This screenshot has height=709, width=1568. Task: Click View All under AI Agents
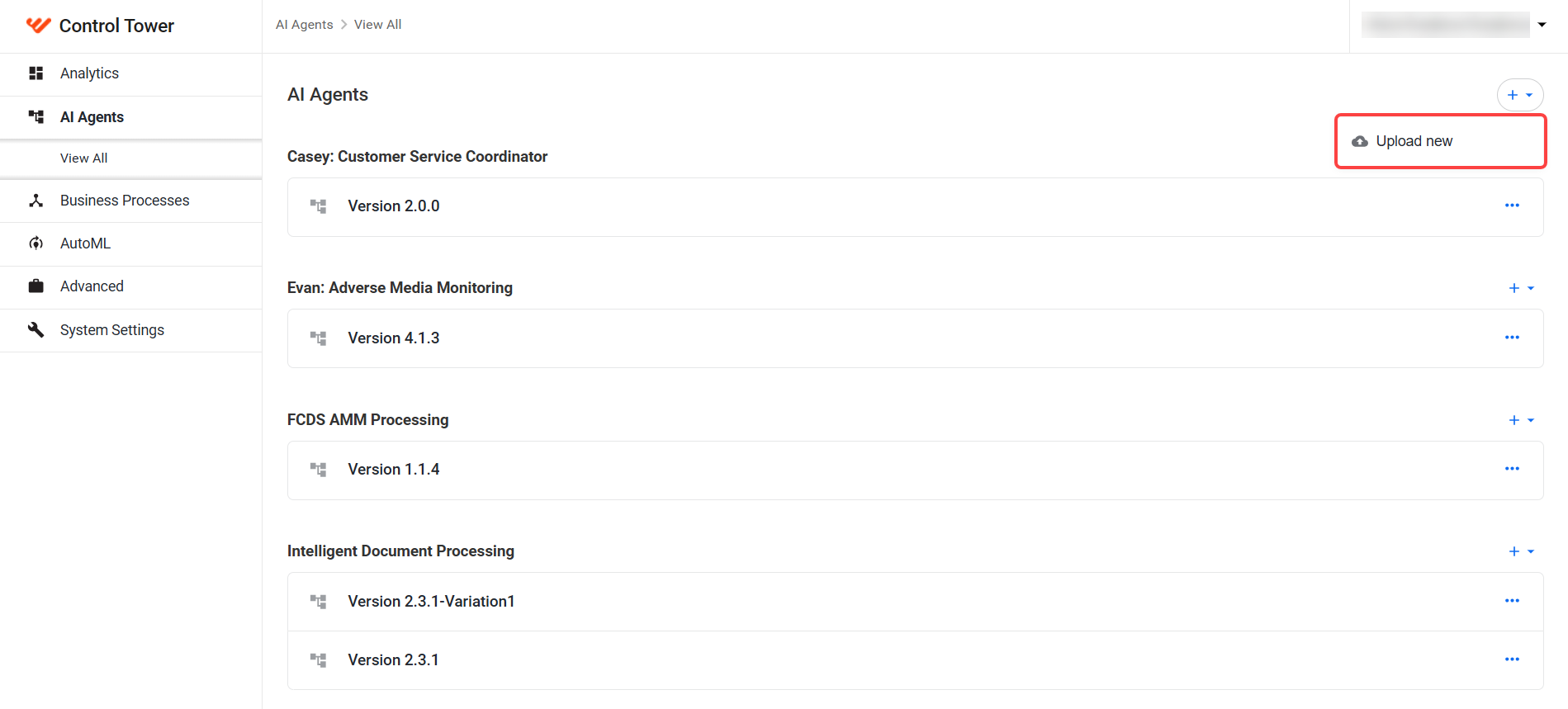tap(83, 158)
